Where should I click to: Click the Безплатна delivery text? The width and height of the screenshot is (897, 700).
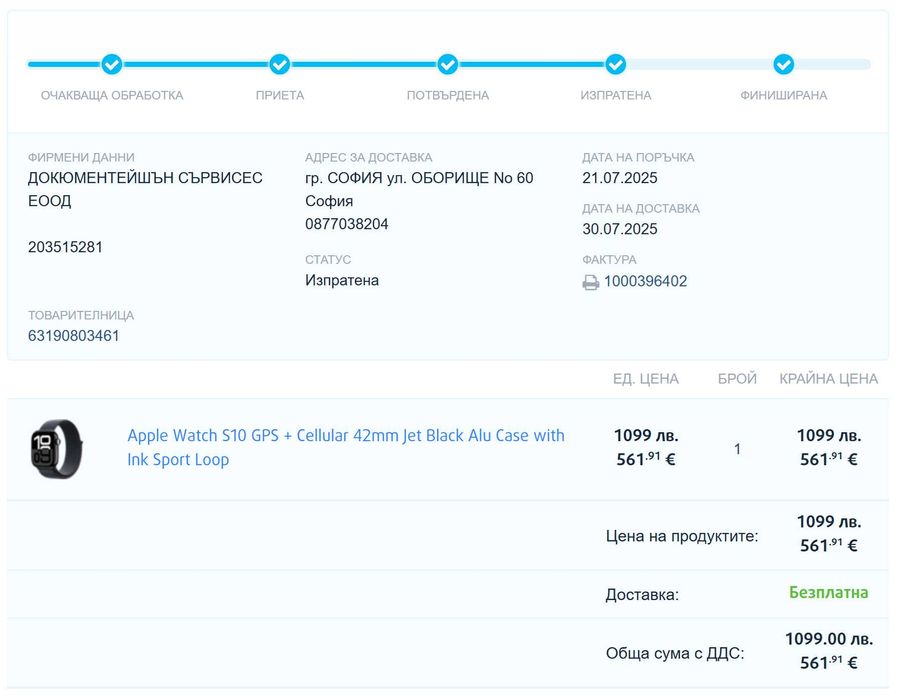click(x=828, y=592)
